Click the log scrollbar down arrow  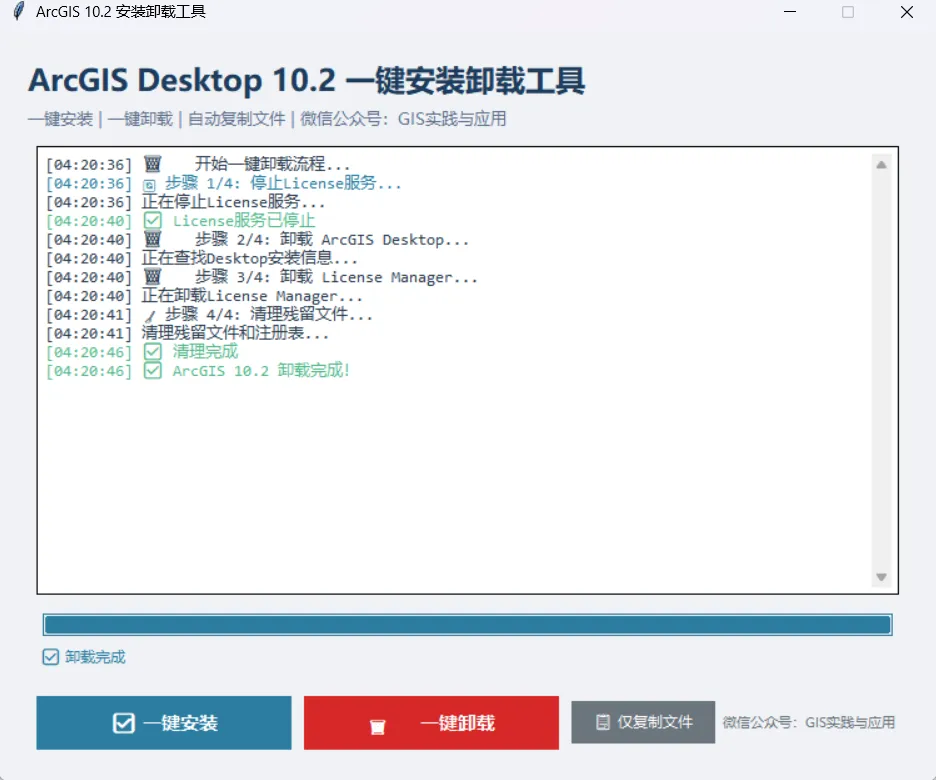pyautogui.click(x=881, y=577)
